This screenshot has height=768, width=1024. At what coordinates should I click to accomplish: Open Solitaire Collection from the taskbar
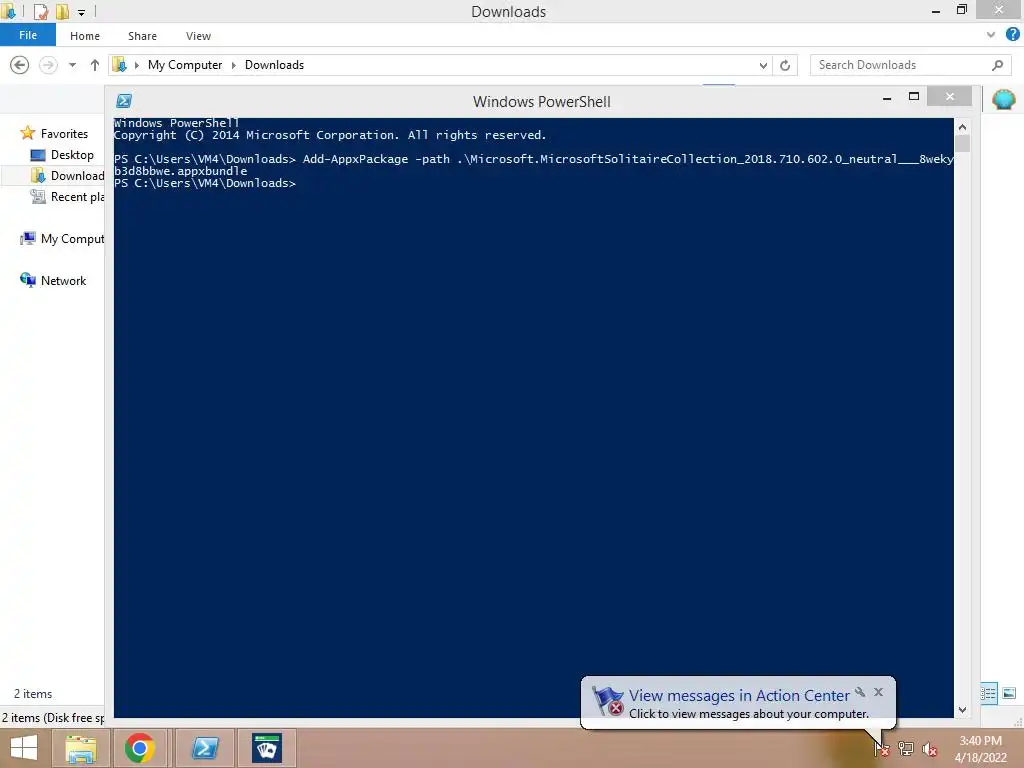point(267,748)
